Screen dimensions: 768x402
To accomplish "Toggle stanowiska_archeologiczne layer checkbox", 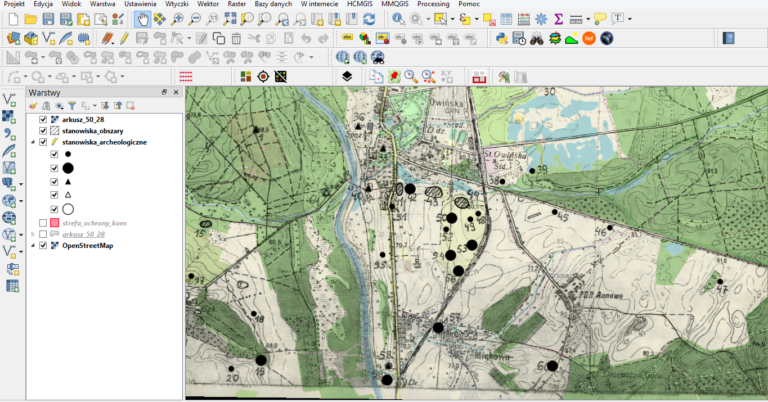I will (x=43, y=142).
